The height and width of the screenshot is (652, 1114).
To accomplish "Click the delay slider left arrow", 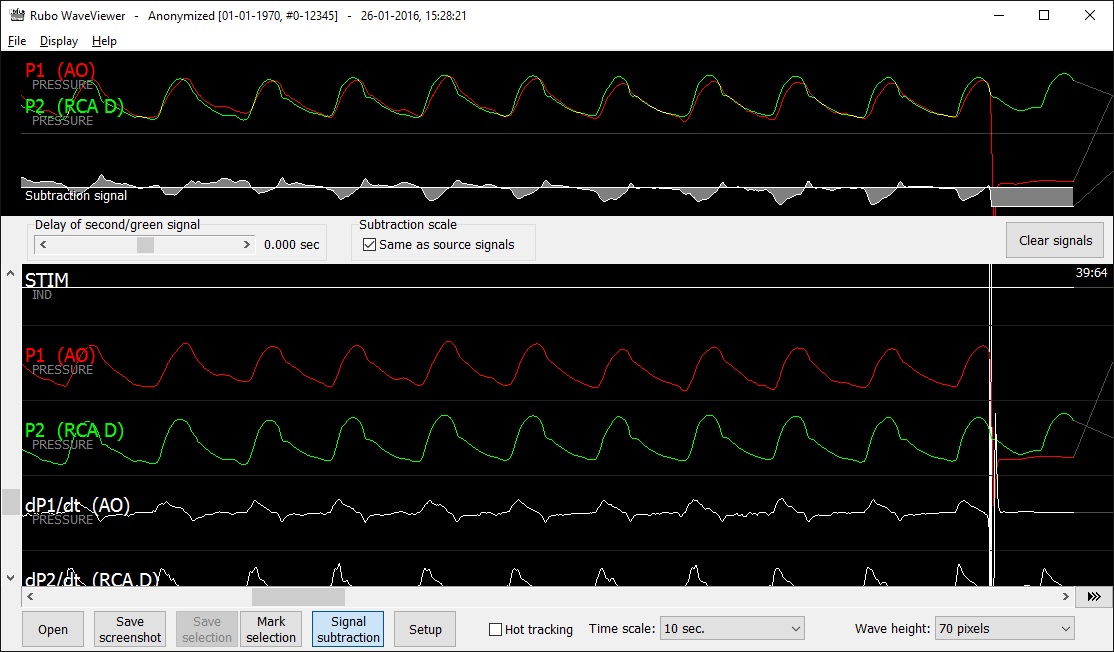I will coord(43,244).
